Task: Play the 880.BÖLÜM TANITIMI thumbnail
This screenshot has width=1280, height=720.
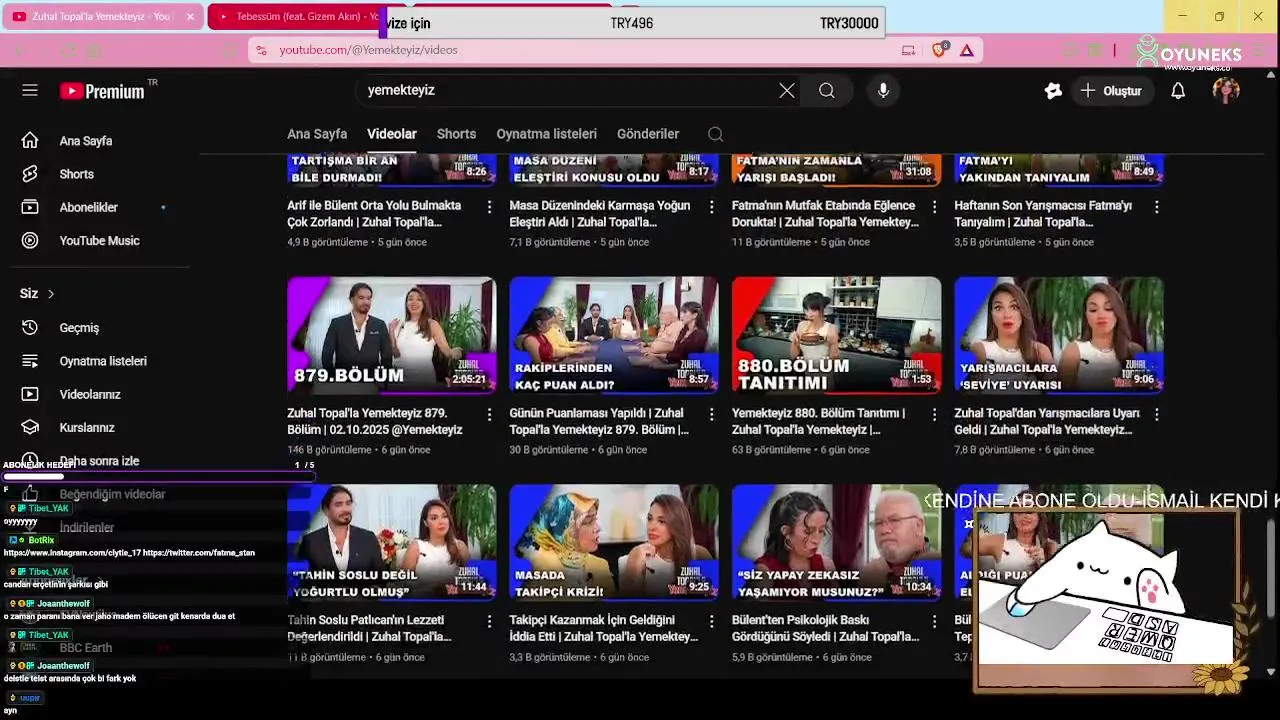Action: pyautogui.click(x=836, y=335)
